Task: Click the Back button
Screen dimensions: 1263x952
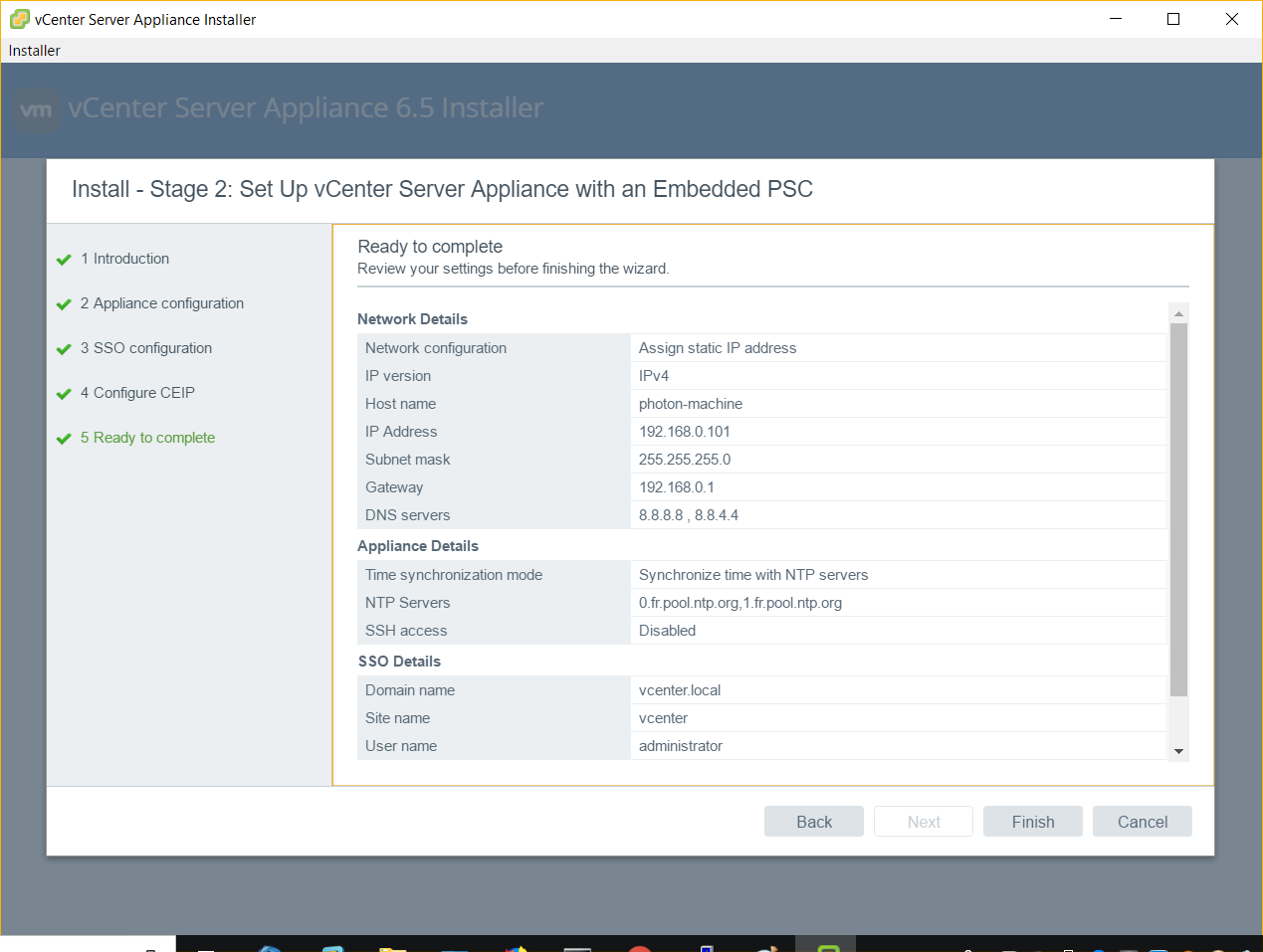Action: coord(814,822)
